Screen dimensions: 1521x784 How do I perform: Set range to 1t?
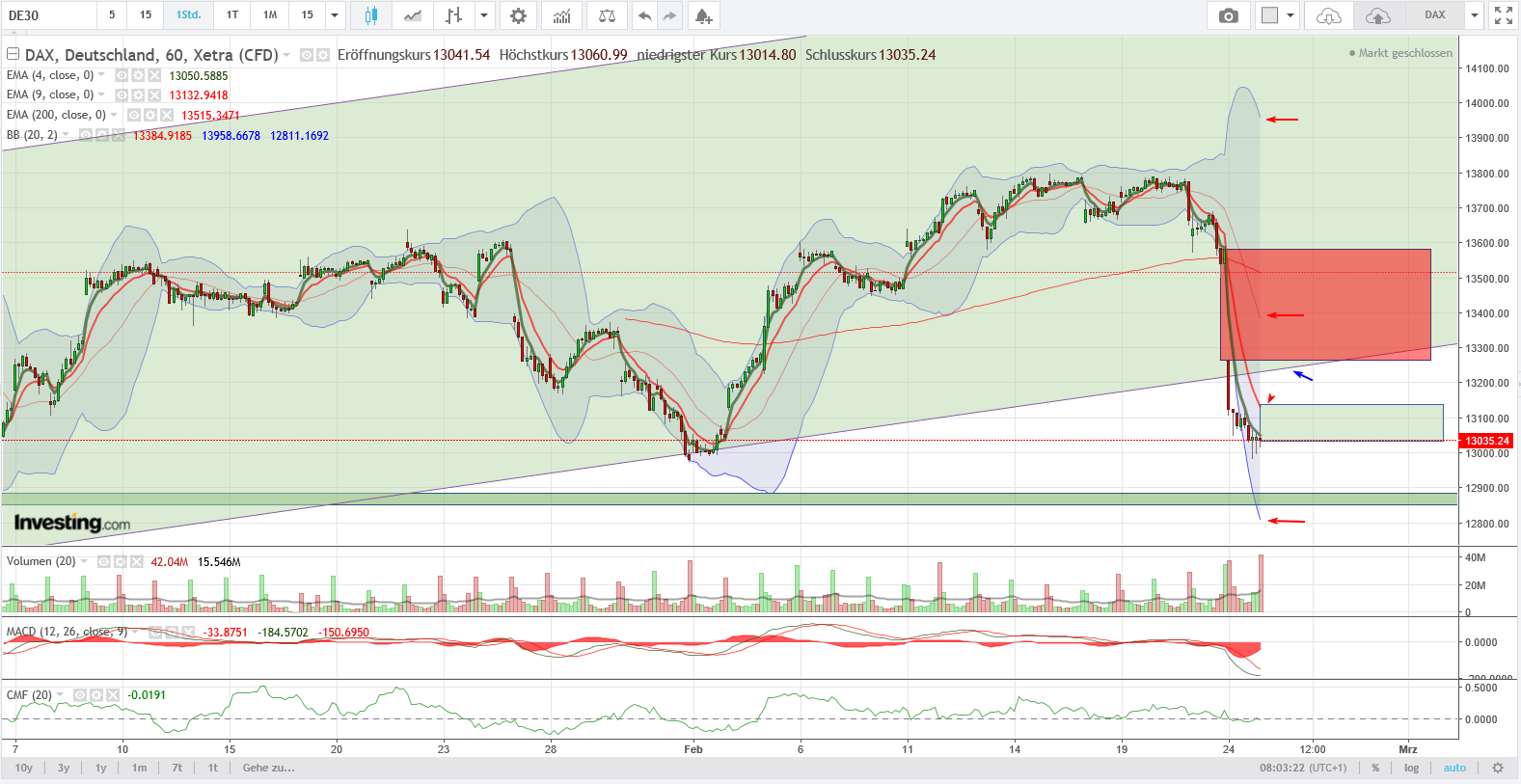213,768
